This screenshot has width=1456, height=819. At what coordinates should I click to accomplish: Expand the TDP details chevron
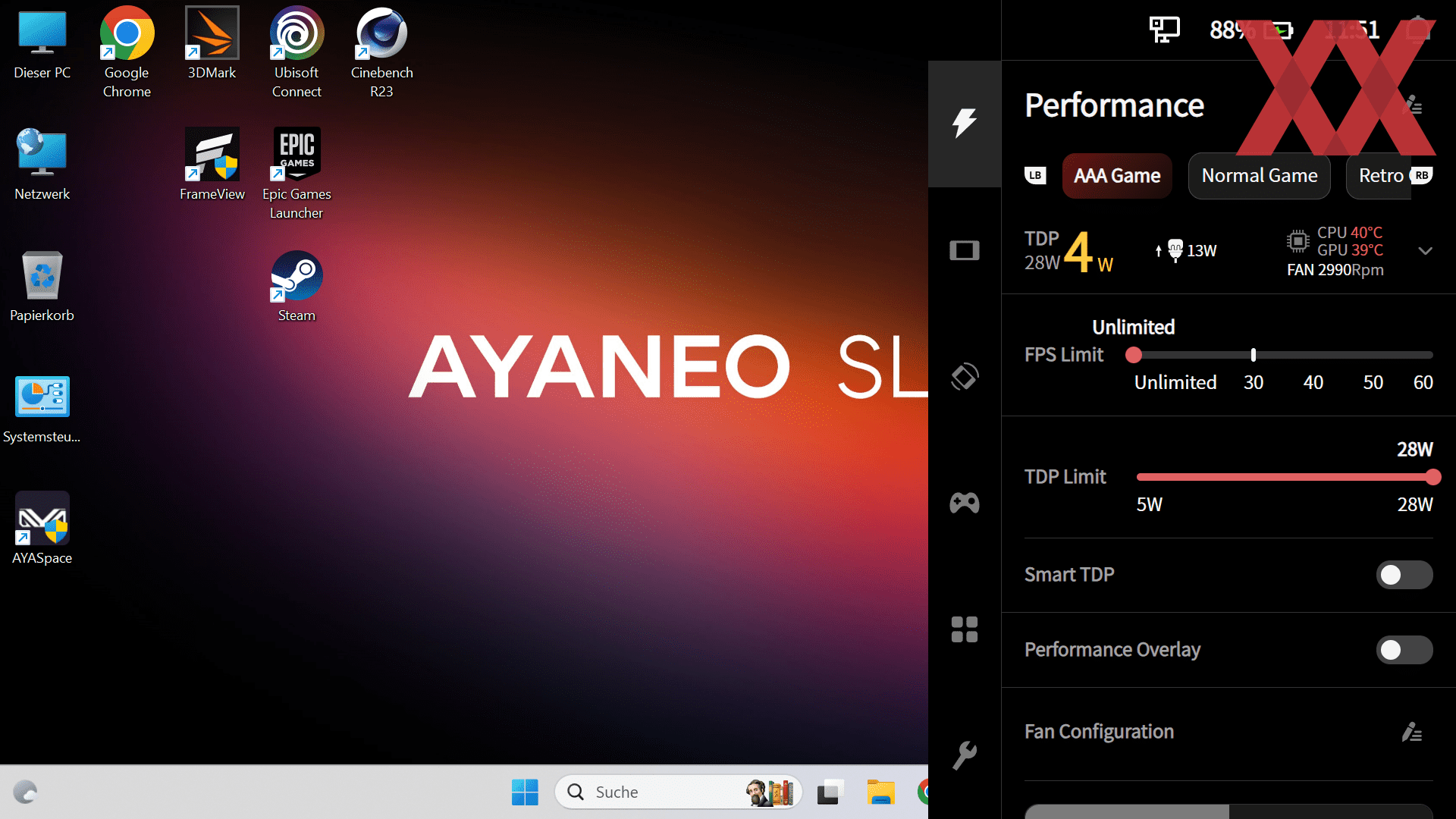[1426, 251]
